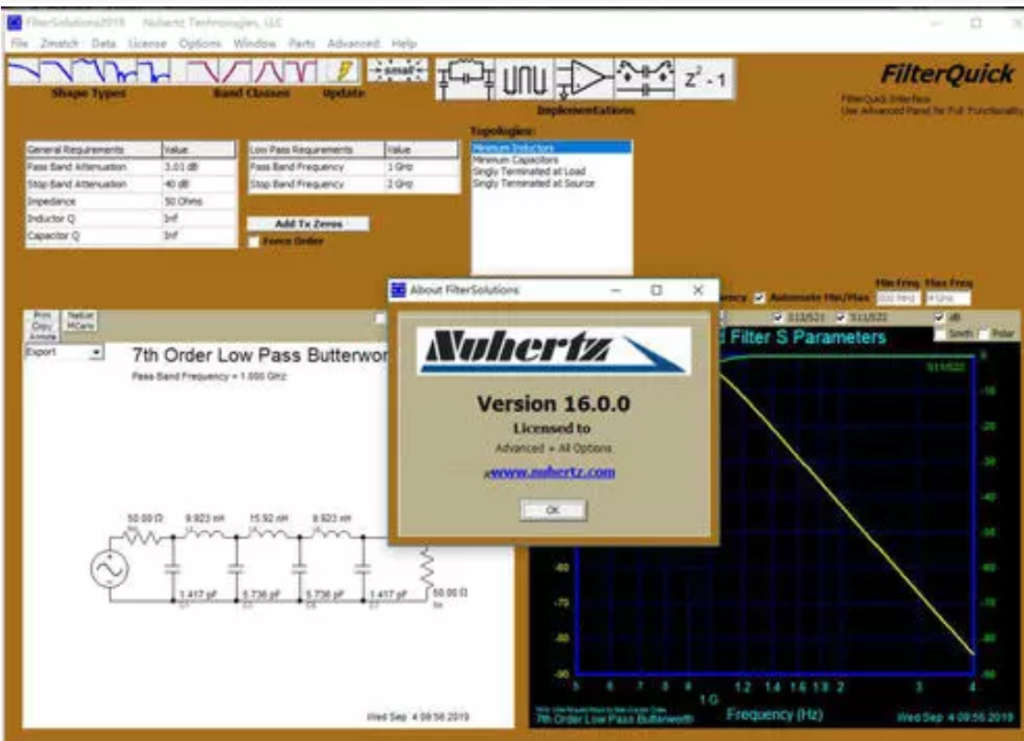Toggle the S12/S21 trace checkbox
Screen dimensions: 1024x741
coord(777,317)
